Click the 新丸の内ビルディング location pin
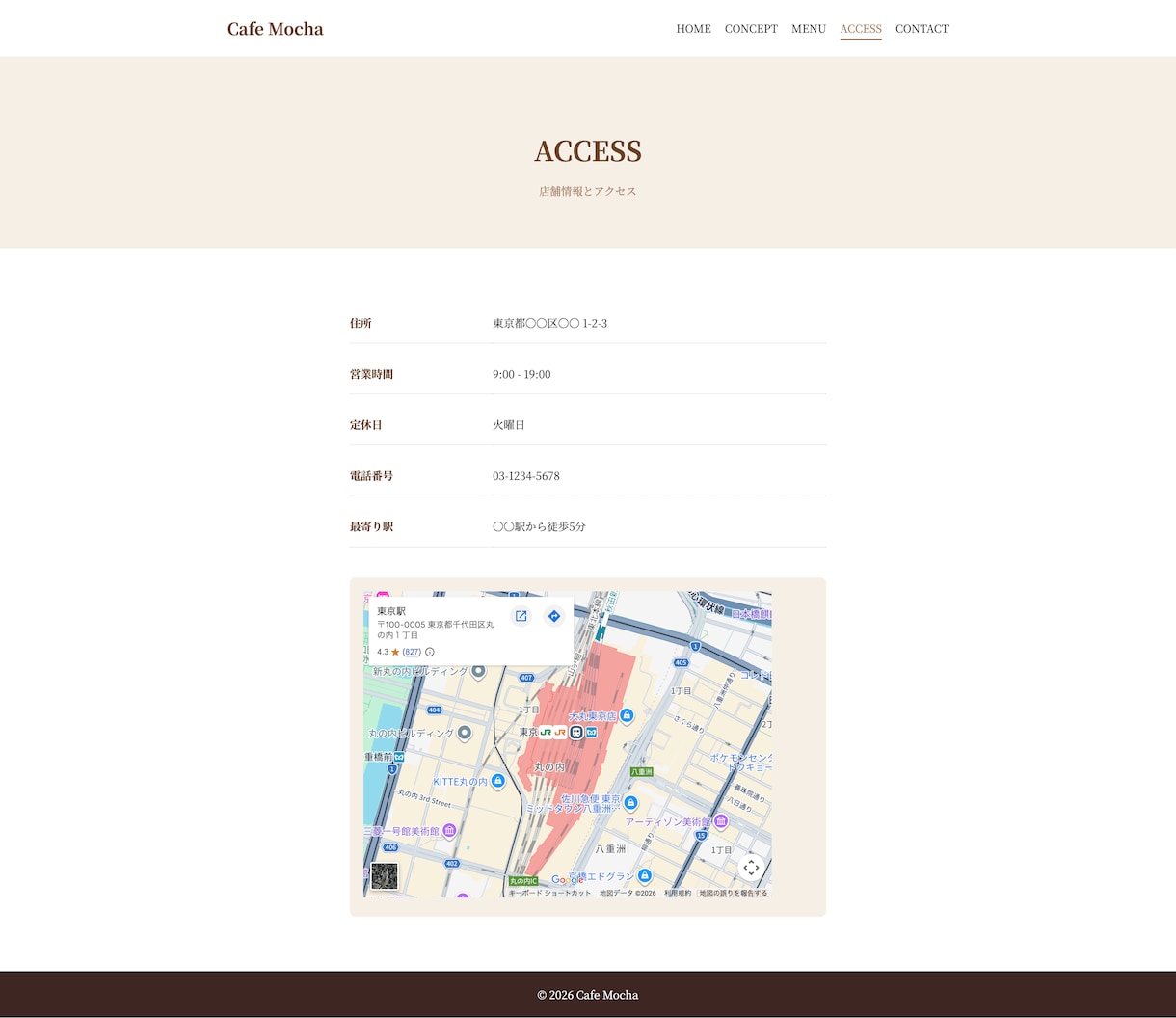 (478, 670)
